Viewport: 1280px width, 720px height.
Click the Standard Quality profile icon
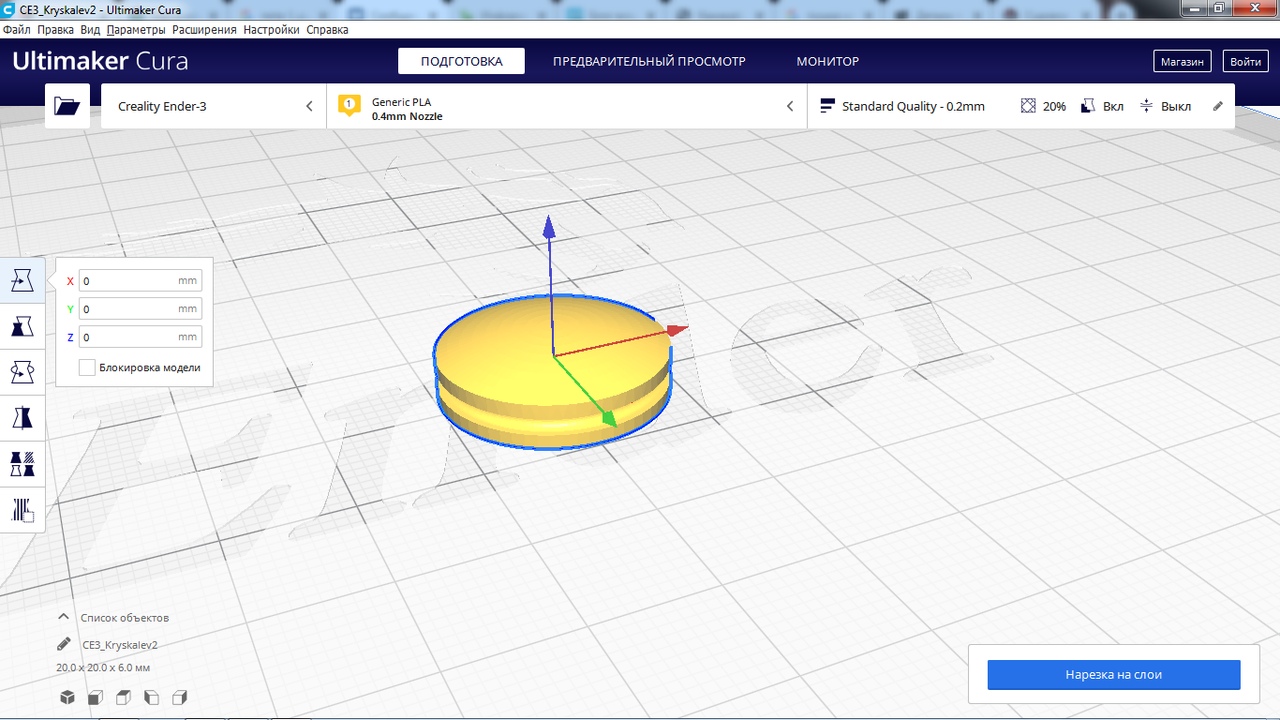click(828, 106)
